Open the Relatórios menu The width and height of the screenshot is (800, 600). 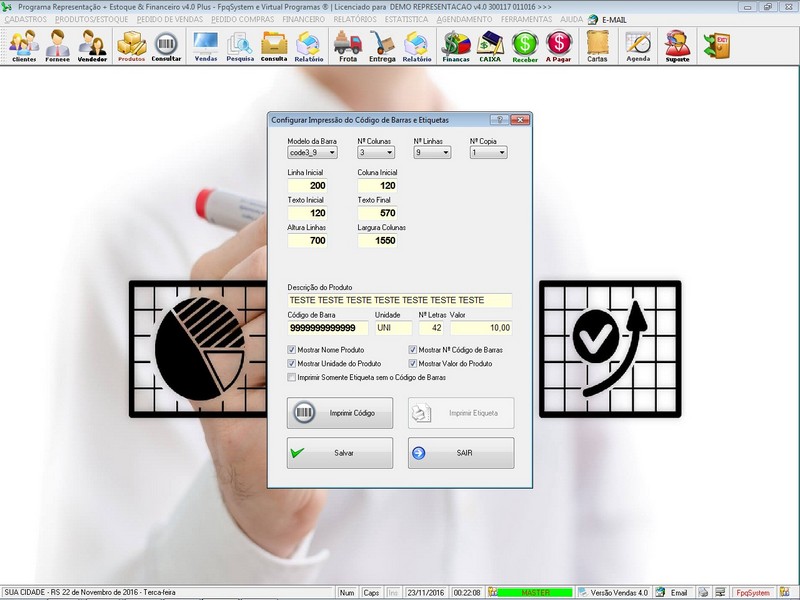click(x=356, y=19)
